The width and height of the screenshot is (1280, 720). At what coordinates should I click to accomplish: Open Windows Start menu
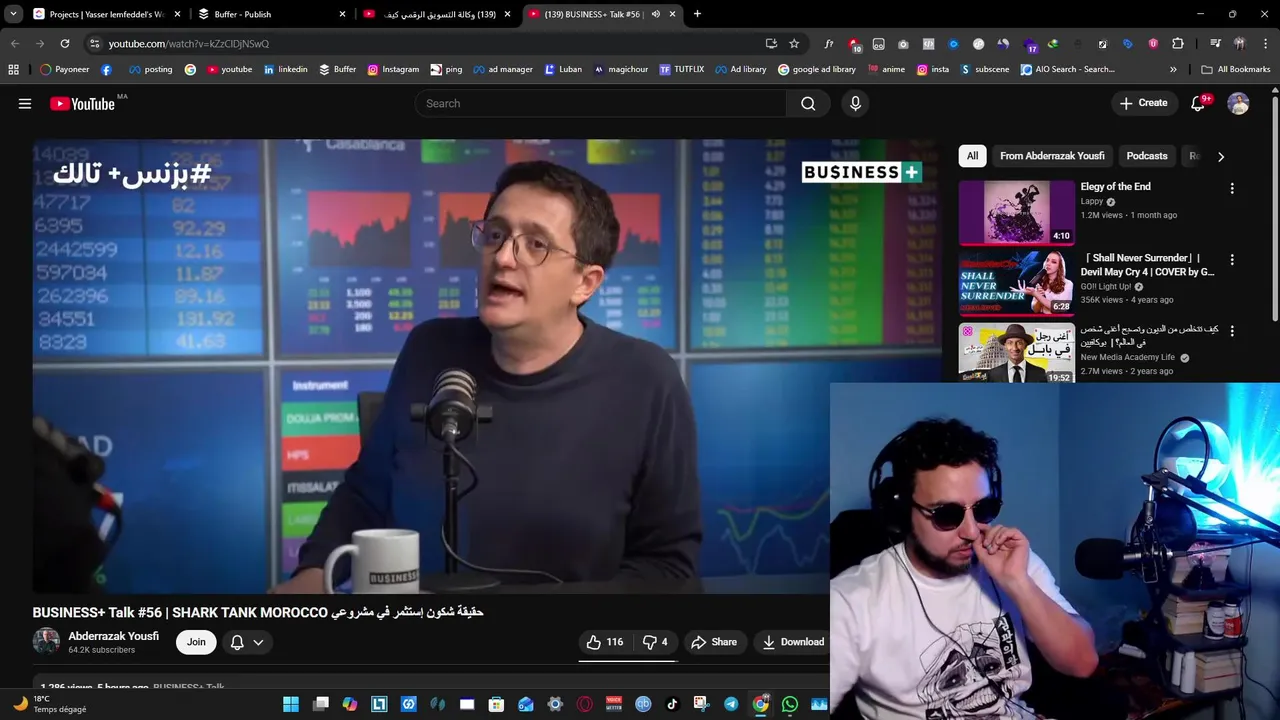point(291,704)
